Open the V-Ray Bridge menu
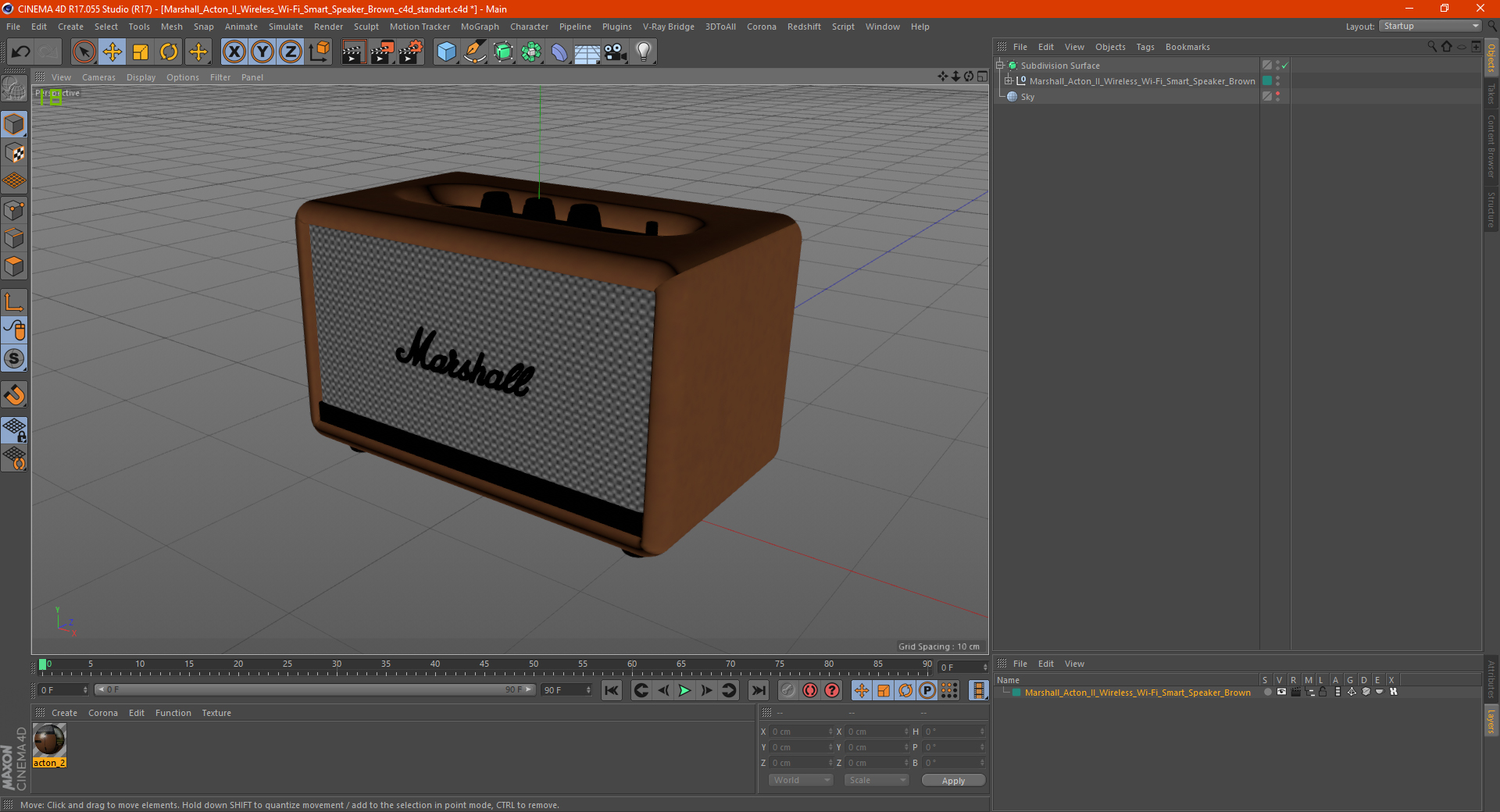 coord(669,27)
